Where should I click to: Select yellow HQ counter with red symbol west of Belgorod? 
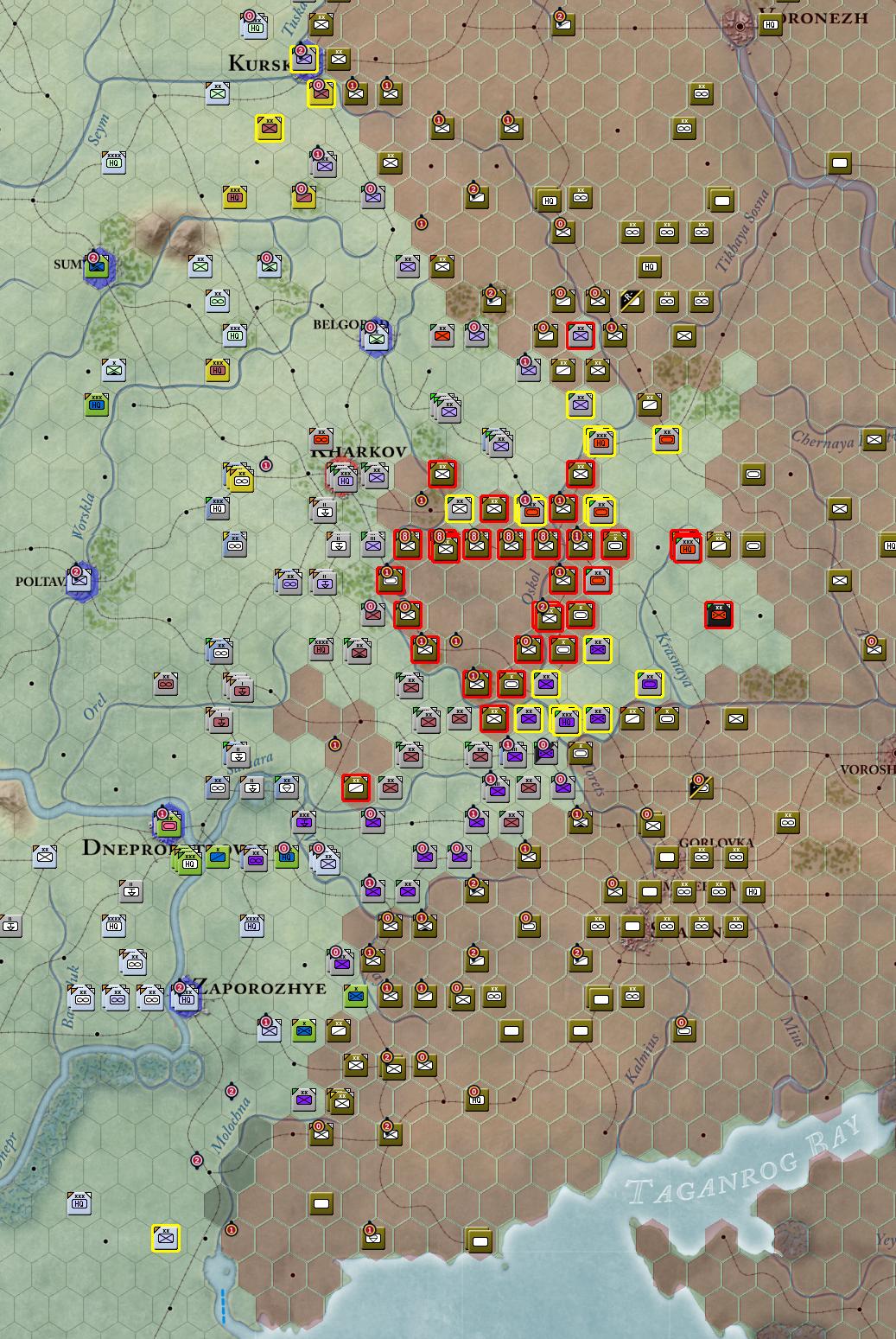tap(218, 370)
